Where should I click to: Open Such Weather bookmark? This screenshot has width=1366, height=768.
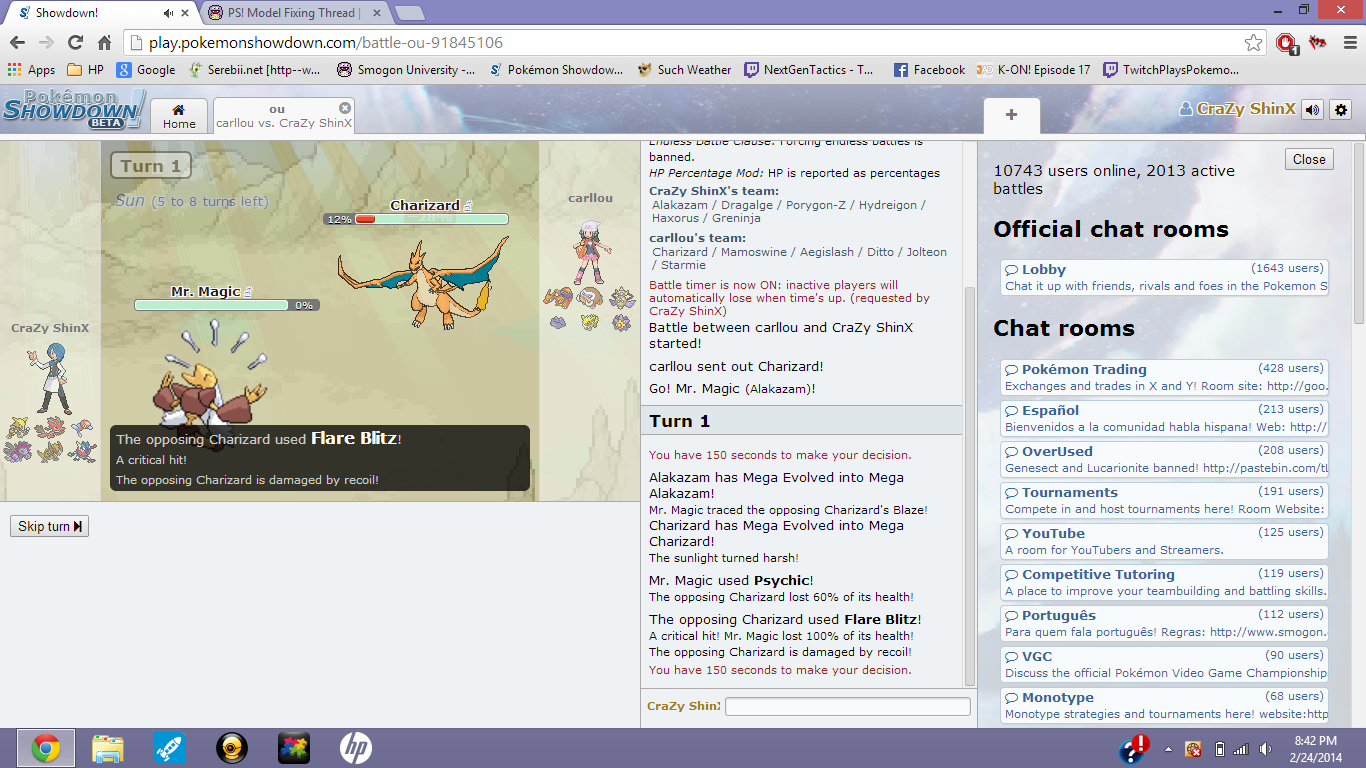click(684, 70)
